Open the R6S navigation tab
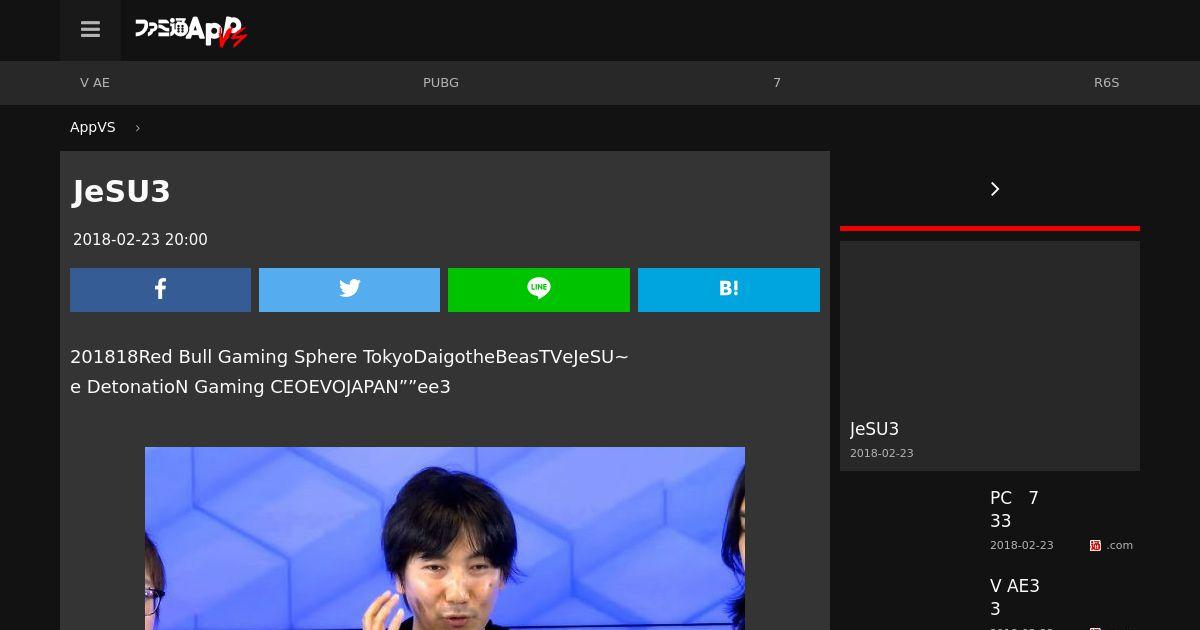The height and width of the screenshot is (630, 1200). point(1106,83)
